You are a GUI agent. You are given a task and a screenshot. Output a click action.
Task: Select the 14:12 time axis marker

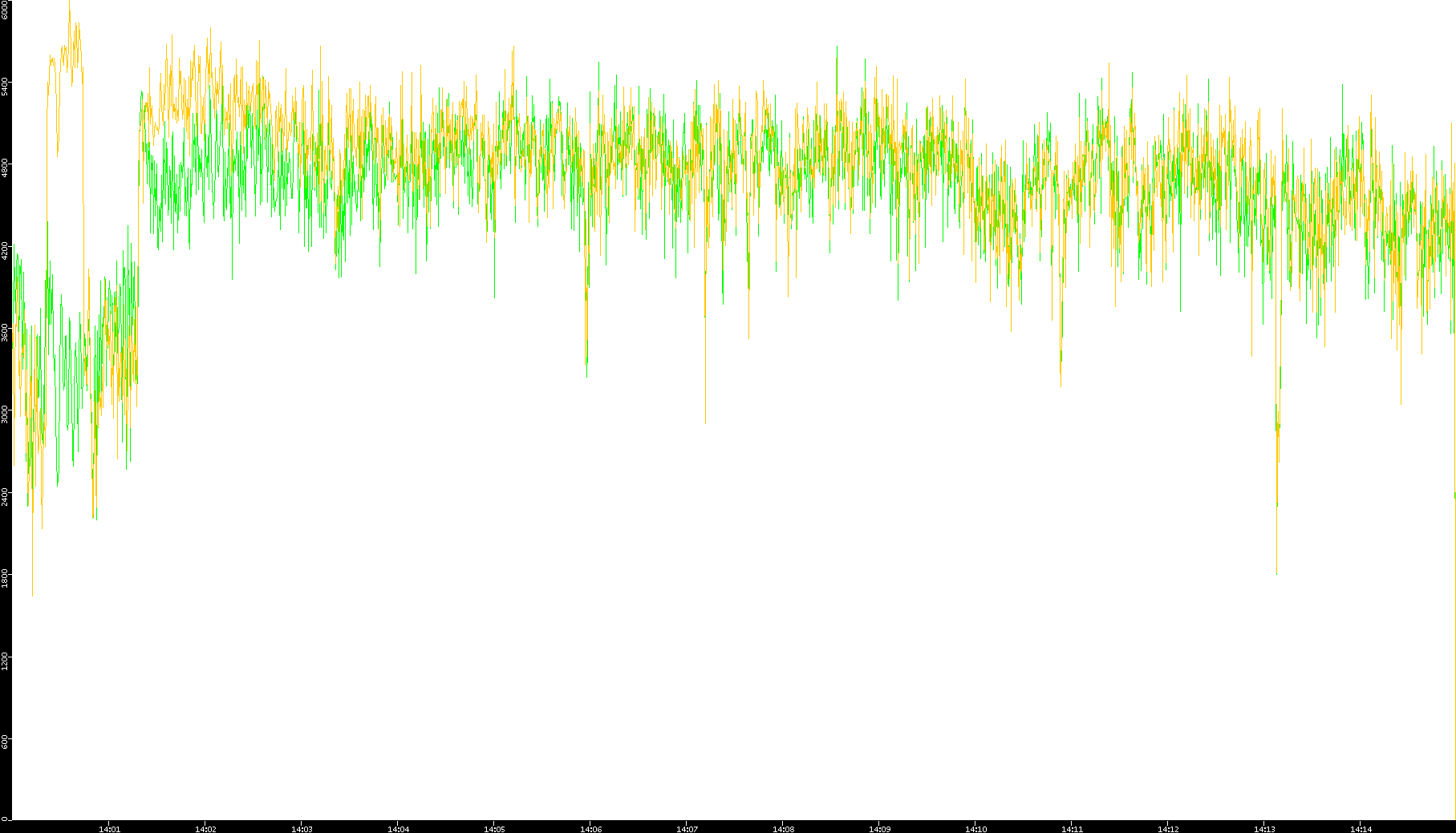tap(1168, 829)
